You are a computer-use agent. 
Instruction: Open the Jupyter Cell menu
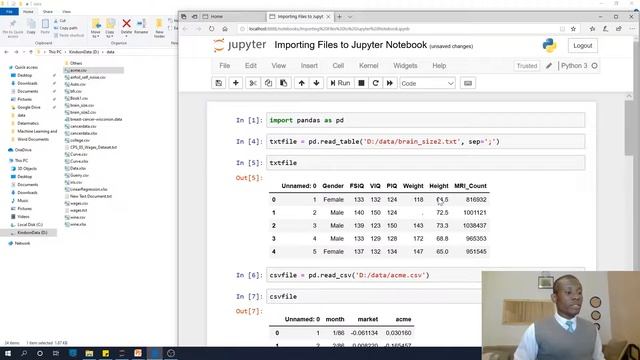[338, 66]
